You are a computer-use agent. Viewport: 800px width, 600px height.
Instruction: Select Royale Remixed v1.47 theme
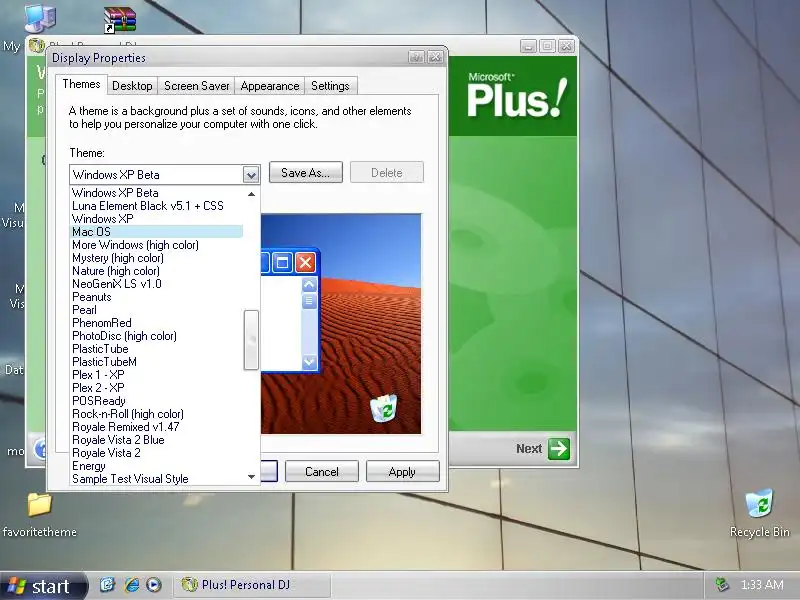tap(156, 427)
